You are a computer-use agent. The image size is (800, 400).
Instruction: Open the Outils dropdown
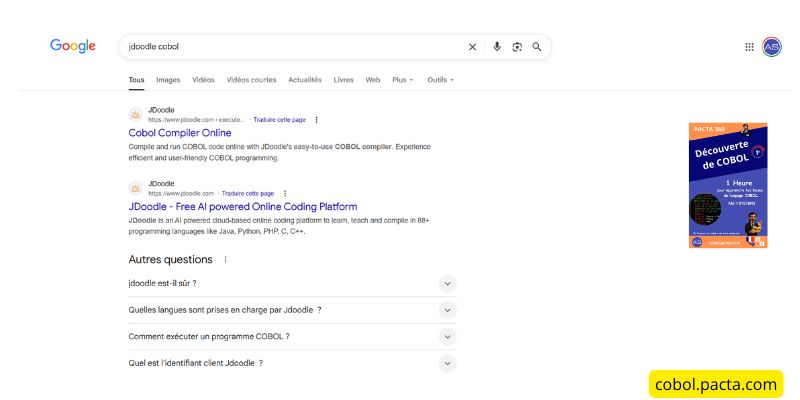tap(440, 80)
